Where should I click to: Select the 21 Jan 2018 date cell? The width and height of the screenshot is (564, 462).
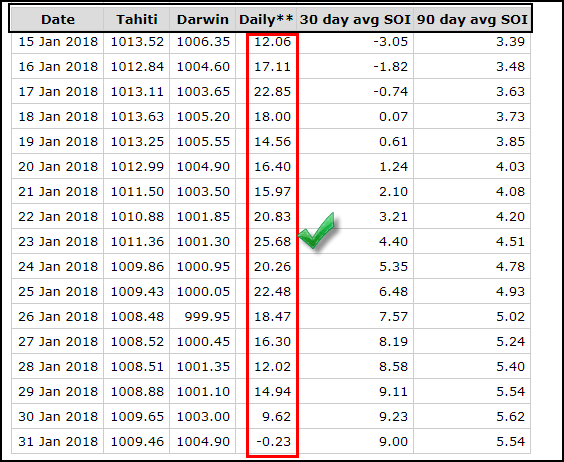[58, 191]
